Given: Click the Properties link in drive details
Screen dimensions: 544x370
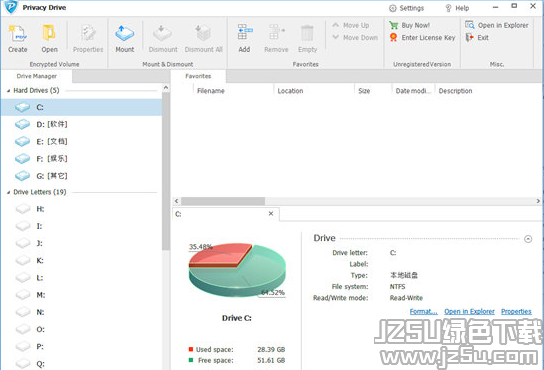Looking at the screenshot, I should point(516,311).
